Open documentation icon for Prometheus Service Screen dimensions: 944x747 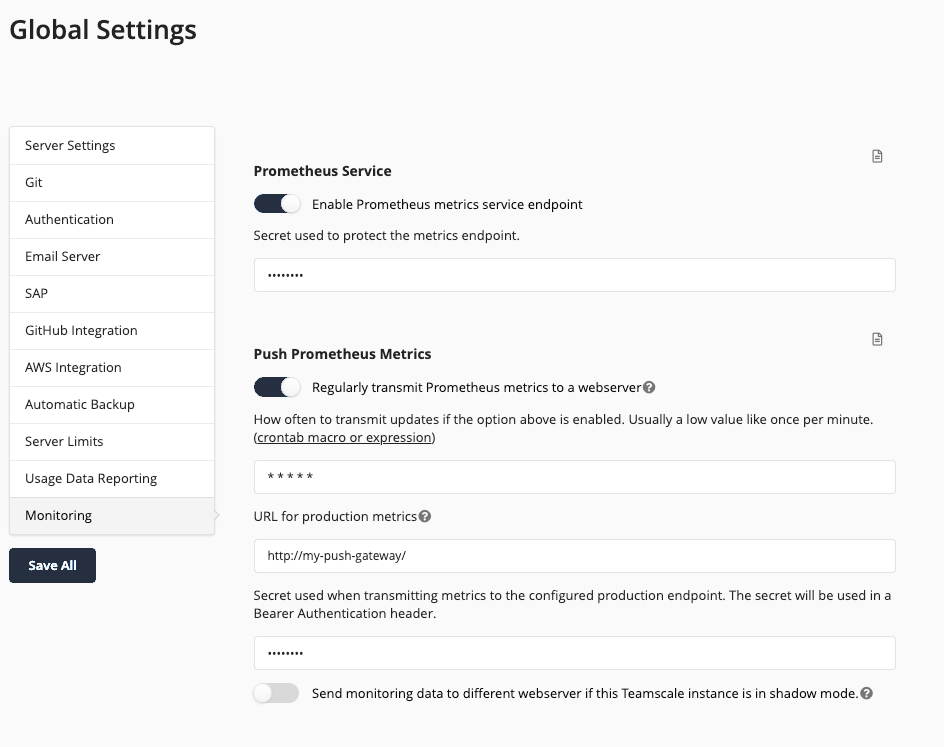click(877, 157)
